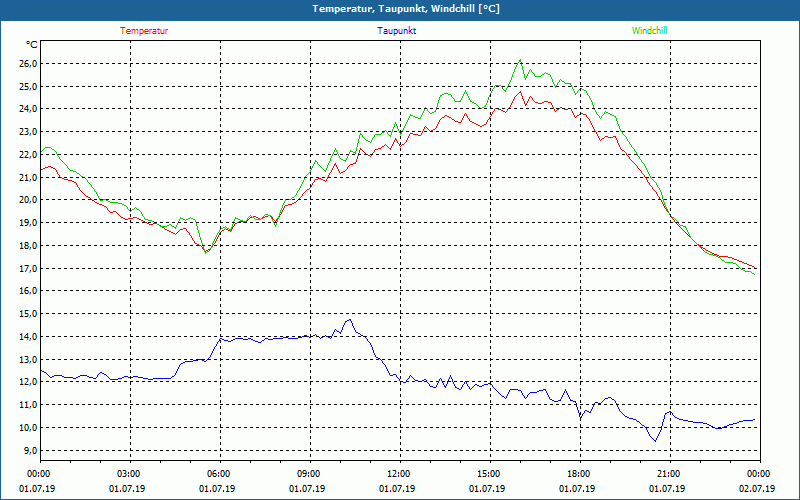Click the °C unit label on the y-axis
Image resolution: width=800 pixels, height=500 pixels.
point(32,45)
